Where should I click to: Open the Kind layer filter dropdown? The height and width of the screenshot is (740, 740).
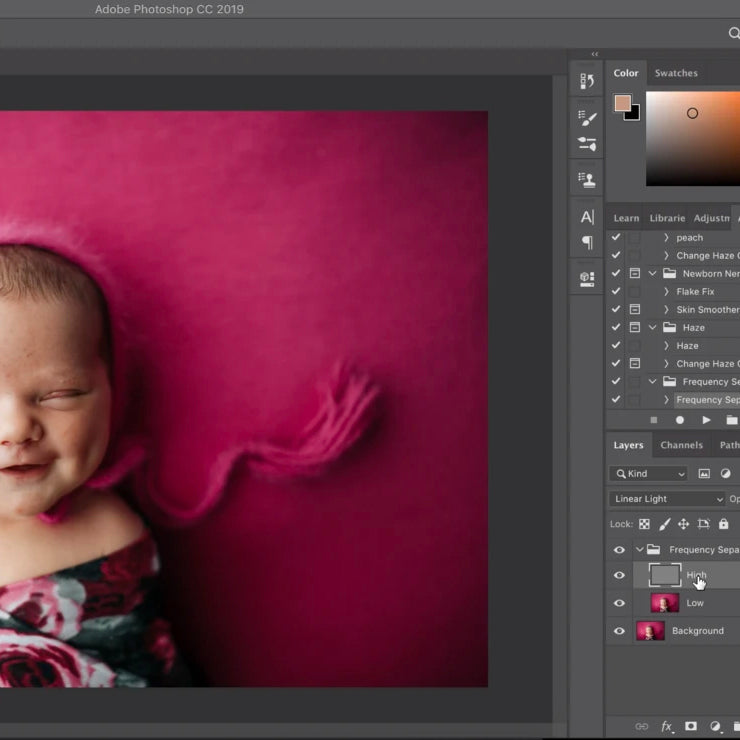point(650,474)
